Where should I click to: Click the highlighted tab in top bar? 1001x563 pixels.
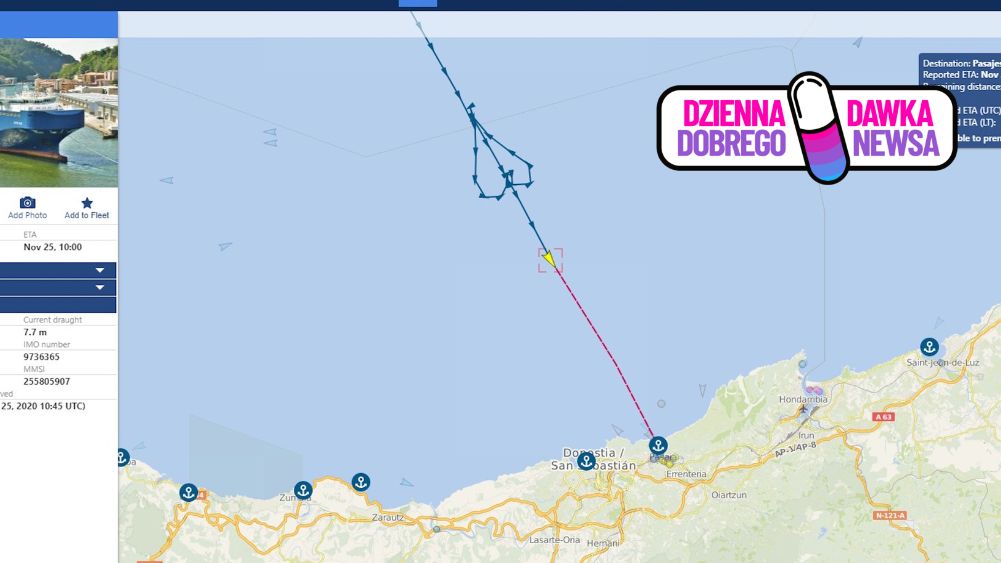pos(418,3)
